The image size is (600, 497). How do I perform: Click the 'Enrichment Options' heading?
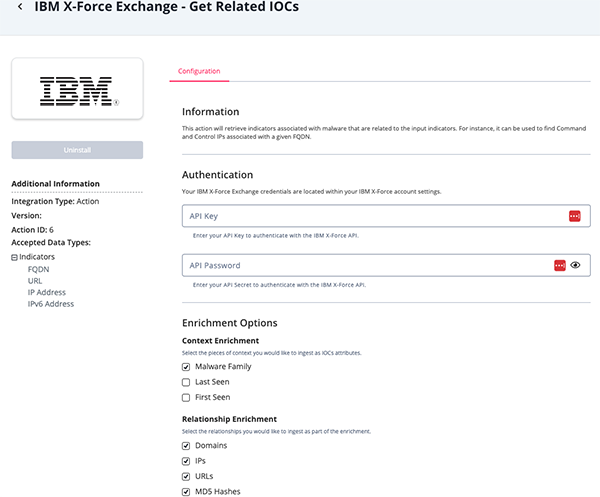[x=230, y=323]
